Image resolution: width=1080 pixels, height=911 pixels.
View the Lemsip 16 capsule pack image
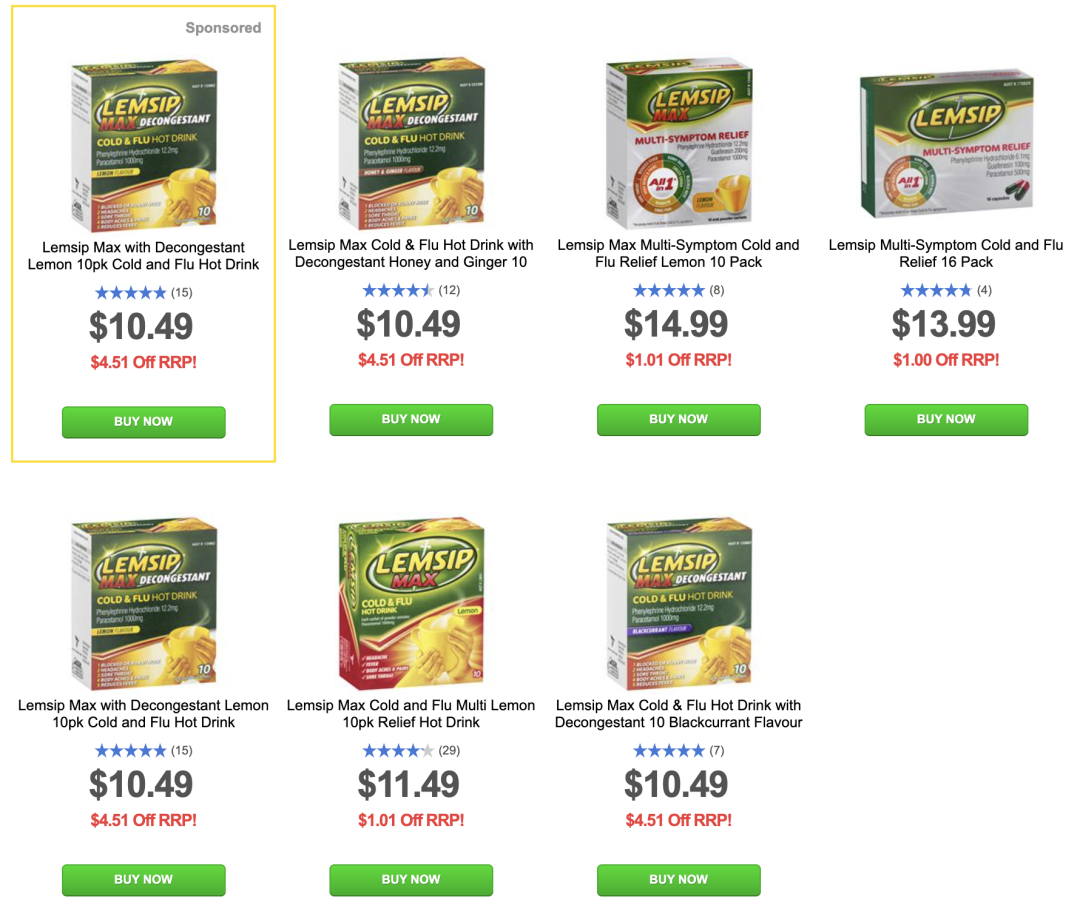(946, 143)
